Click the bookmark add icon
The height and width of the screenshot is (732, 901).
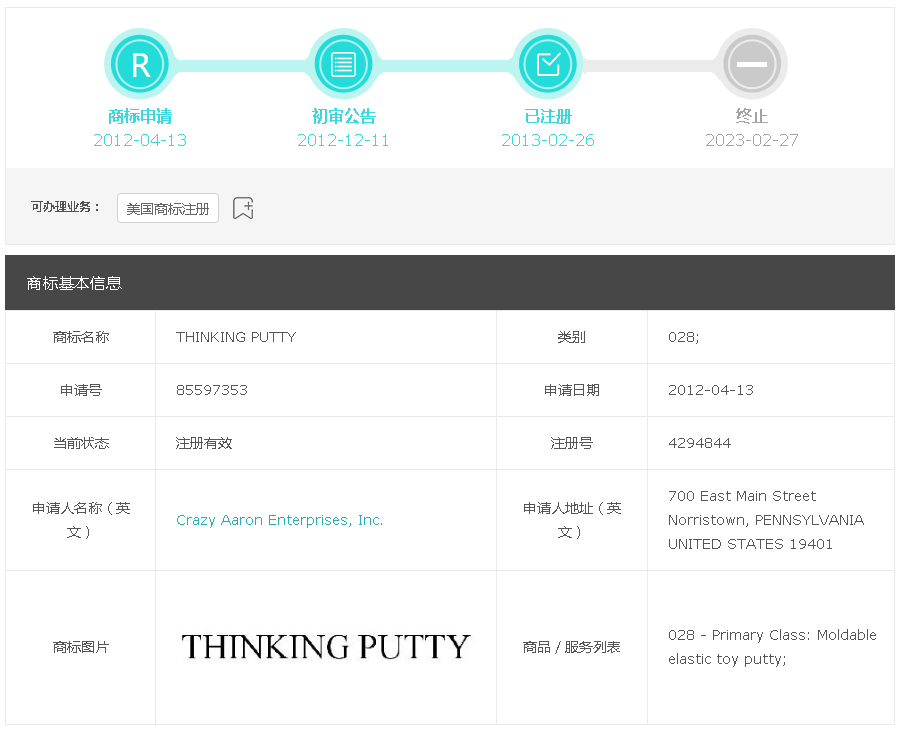click(x=243, y=208)
